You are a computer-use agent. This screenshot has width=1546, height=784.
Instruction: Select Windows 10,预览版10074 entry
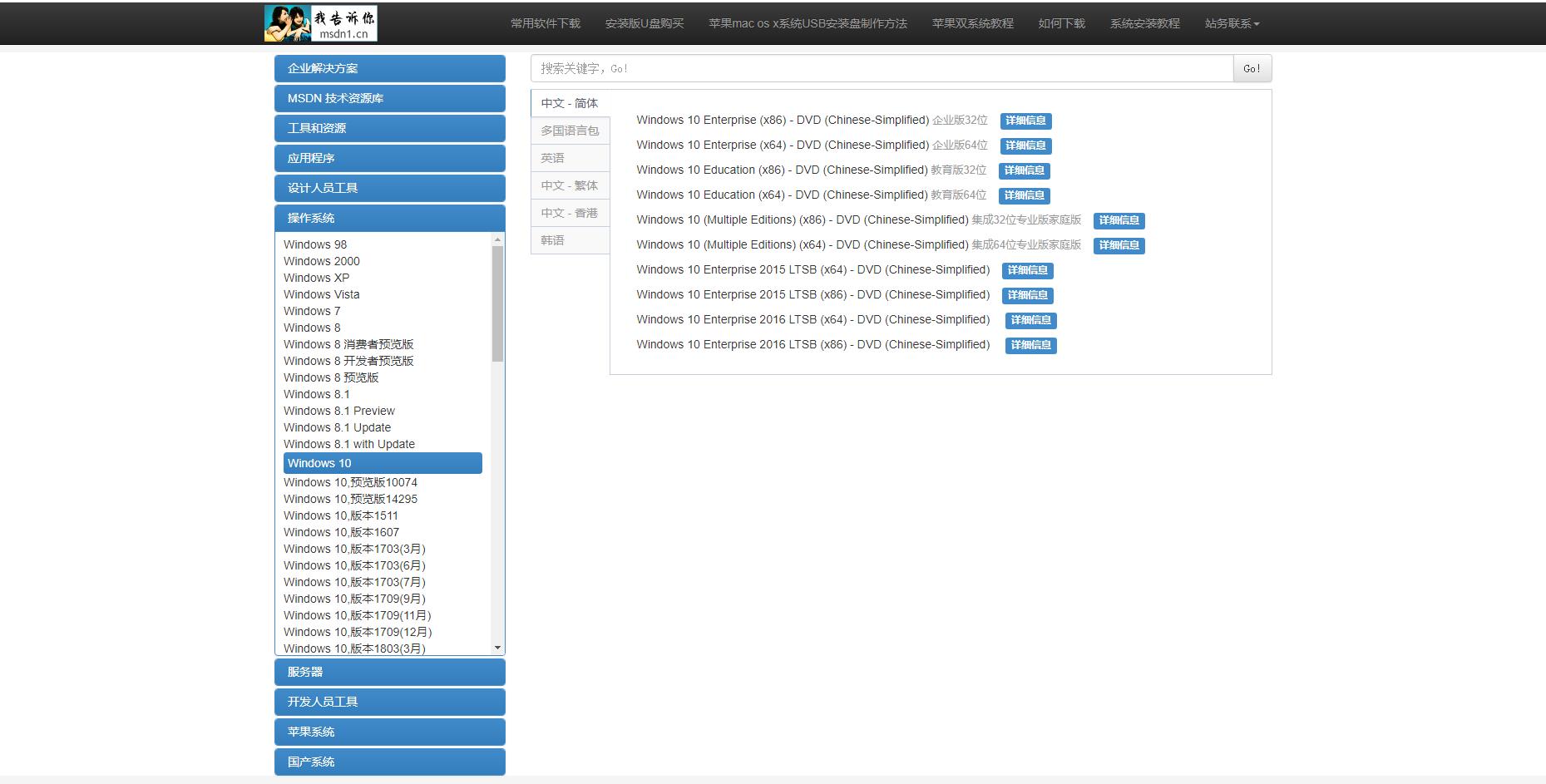[350, 482]
